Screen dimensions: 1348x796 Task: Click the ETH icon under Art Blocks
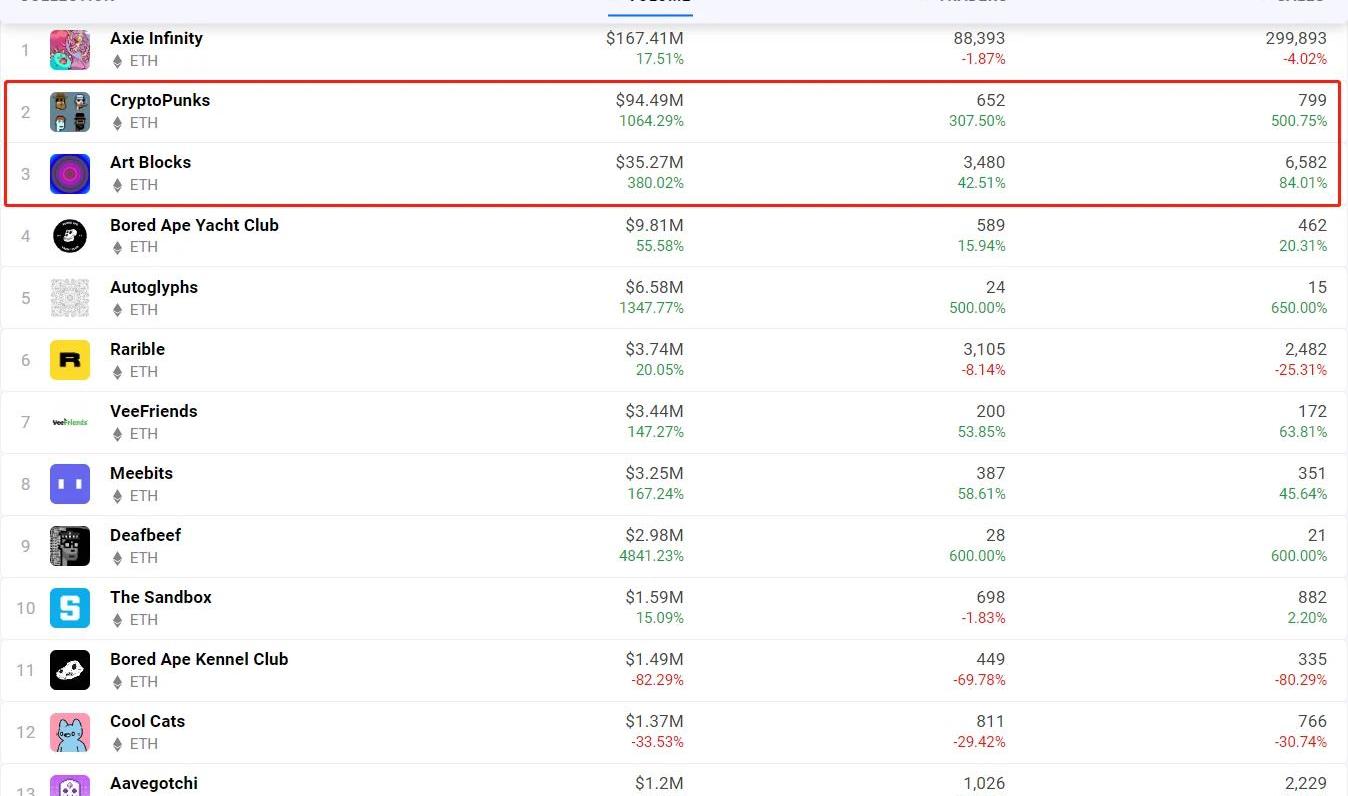pyautogui.click(x=117, y=185)
